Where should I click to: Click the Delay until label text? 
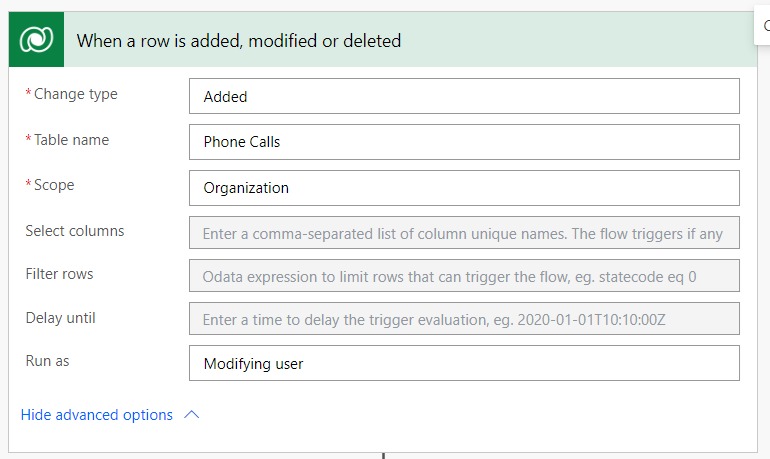tap(60, 318)
